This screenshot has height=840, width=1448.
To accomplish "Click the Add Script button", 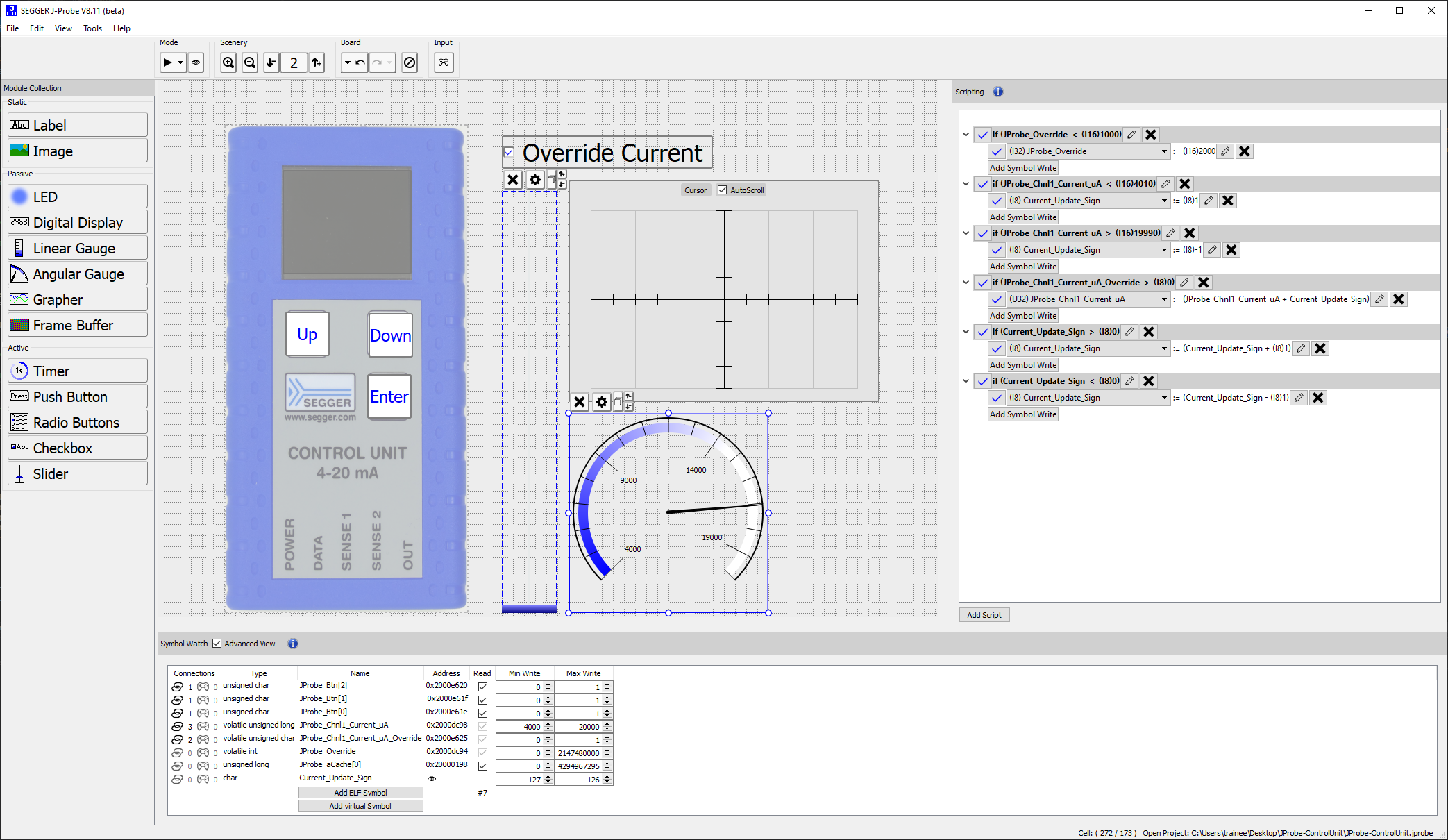I will pos(984,615).
